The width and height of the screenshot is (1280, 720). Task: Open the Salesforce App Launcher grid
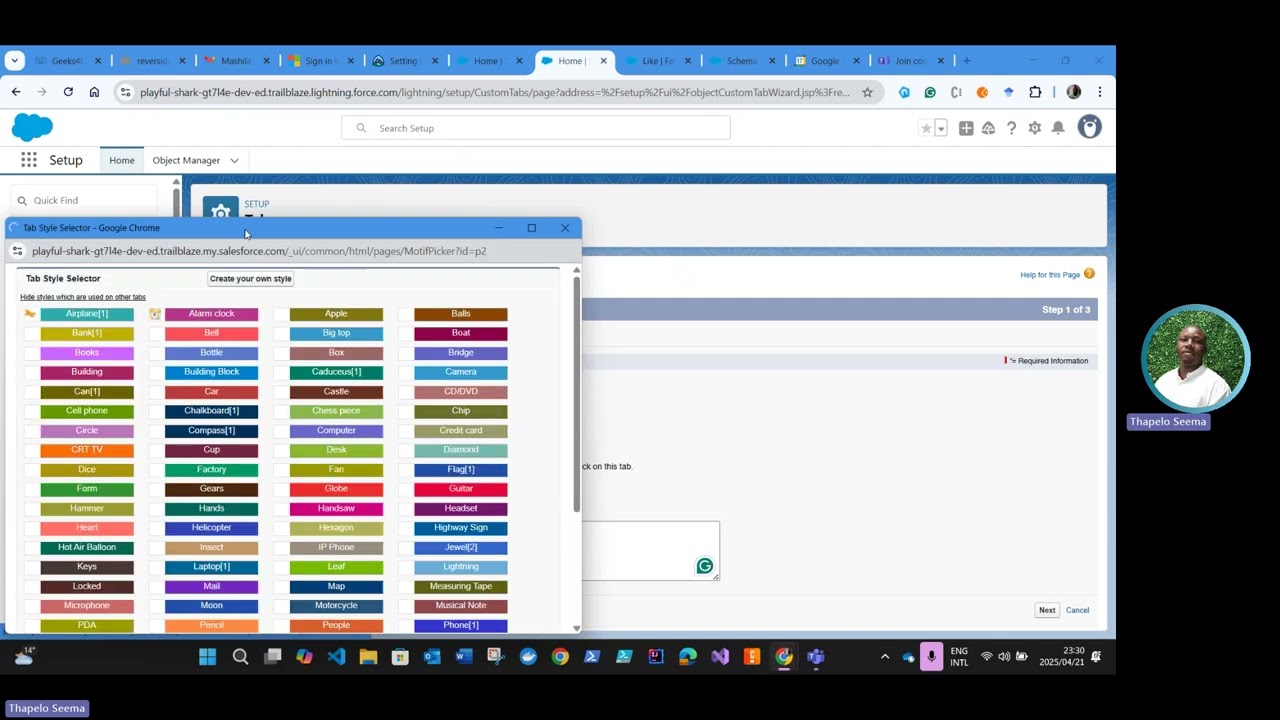(29, 160)
